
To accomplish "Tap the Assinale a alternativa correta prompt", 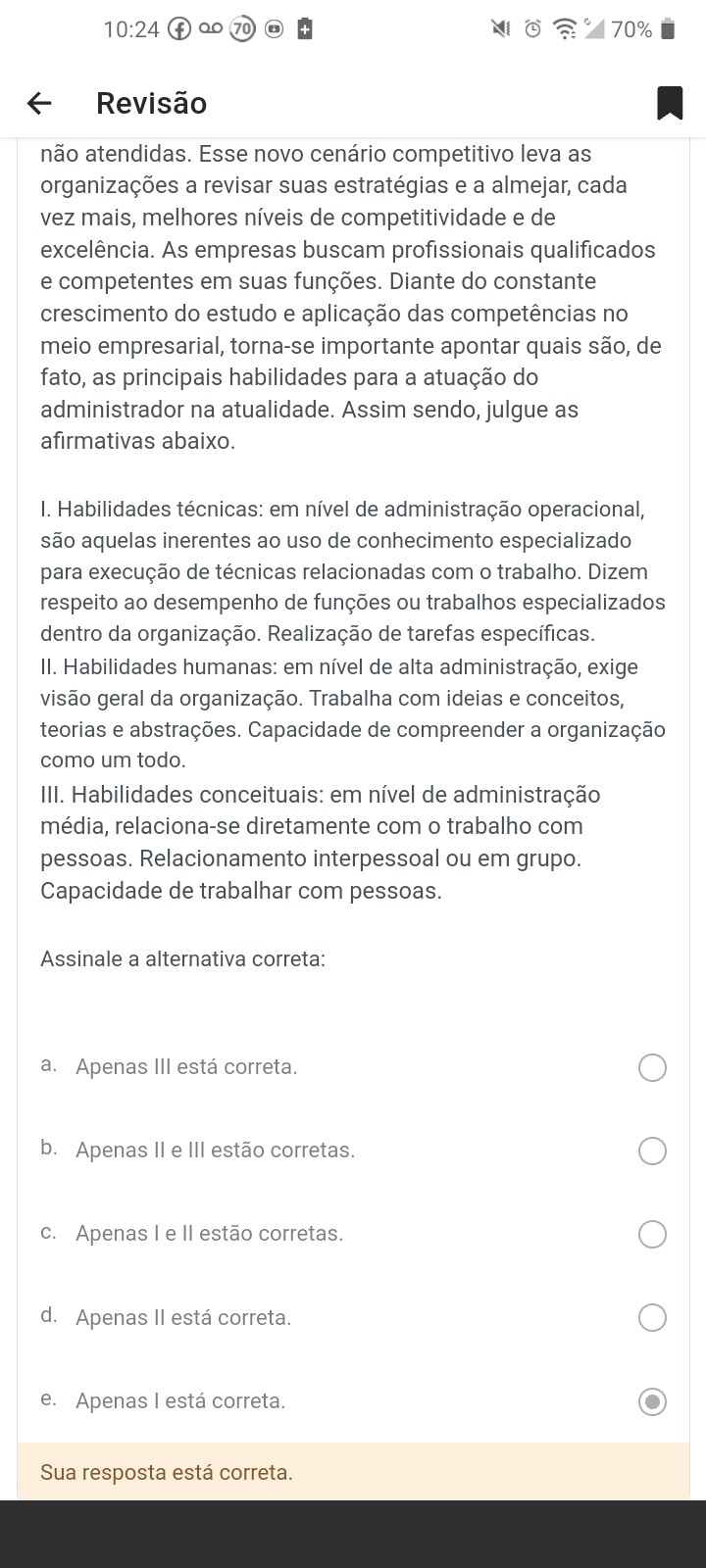I will coord(182,959).
